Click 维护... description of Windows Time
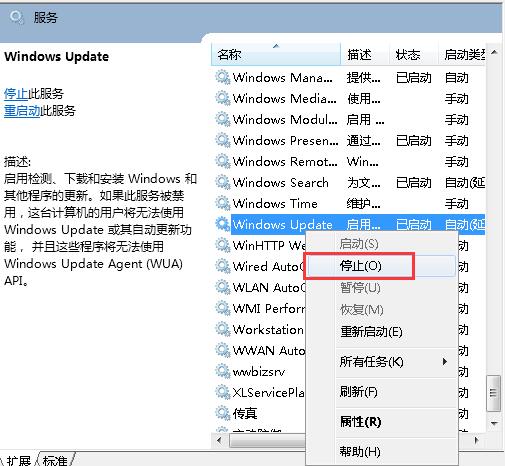Image resolution: width=505 pixels, height=466 pixels. (363, 203)
